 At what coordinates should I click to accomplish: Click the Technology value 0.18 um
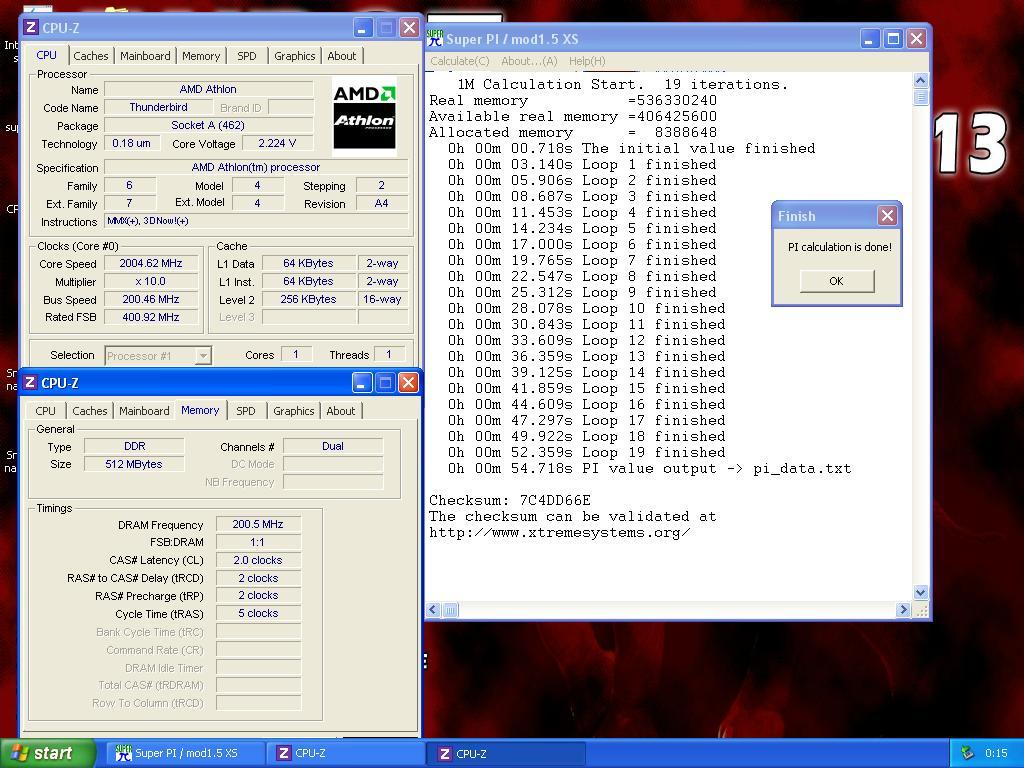coord(131,143)
